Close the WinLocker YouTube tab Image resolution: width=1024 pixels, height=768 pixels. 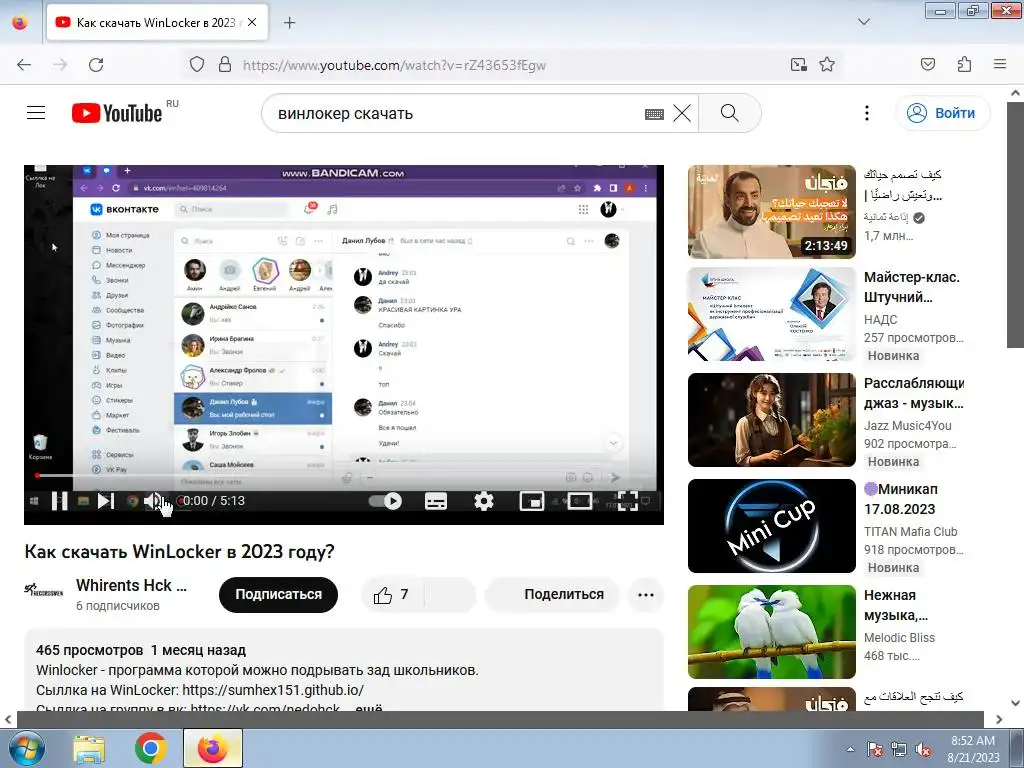coord(252,22)
